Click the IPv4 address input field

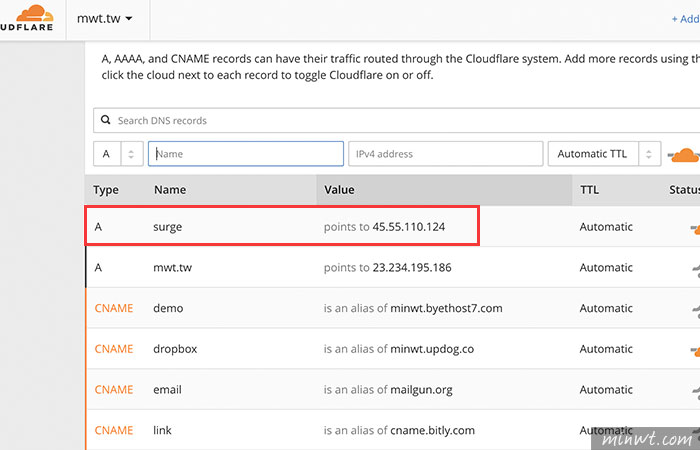point(446,154)
